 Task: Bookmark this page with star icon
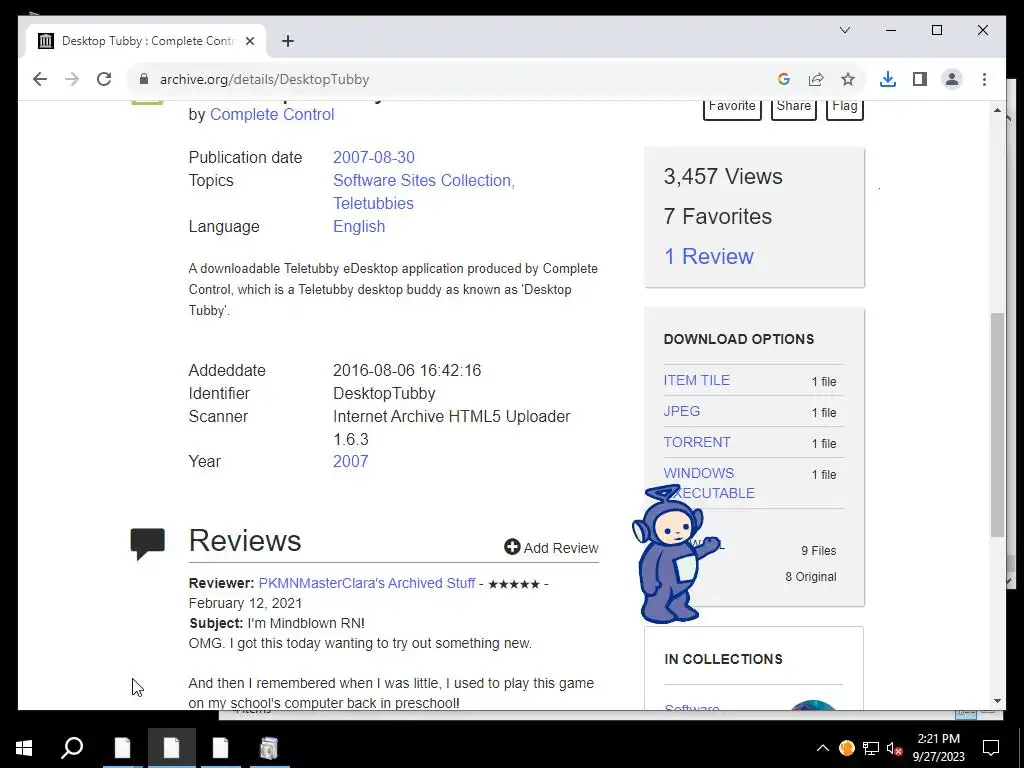(848, 79)
